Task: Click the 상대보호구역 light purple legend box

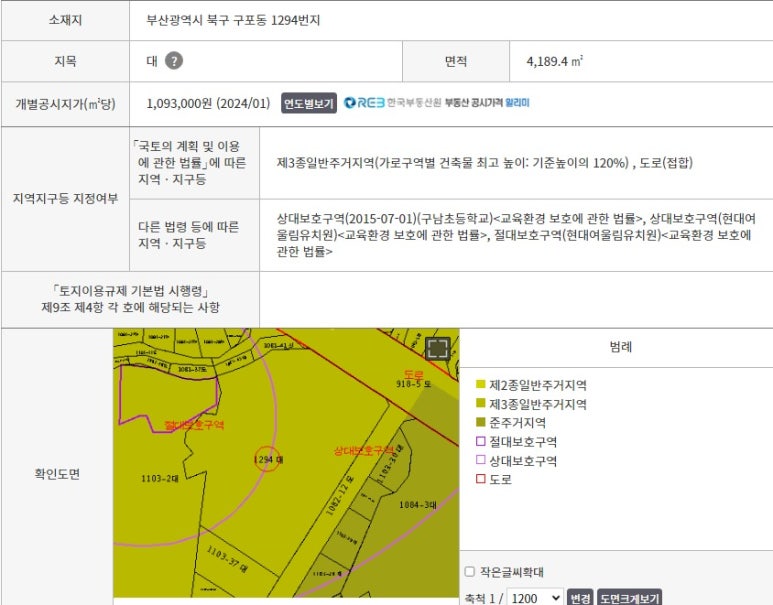Action: coord(481,460)
